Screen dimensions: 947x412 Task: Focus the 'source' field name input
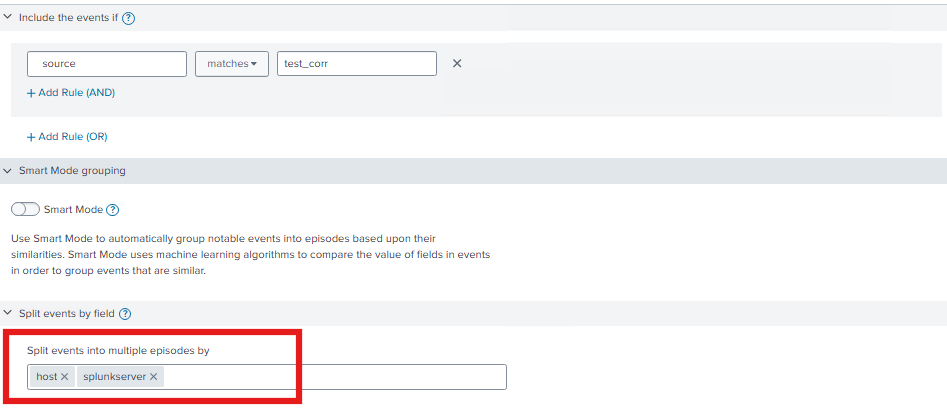pyautogui.click(x=107, y=64)
